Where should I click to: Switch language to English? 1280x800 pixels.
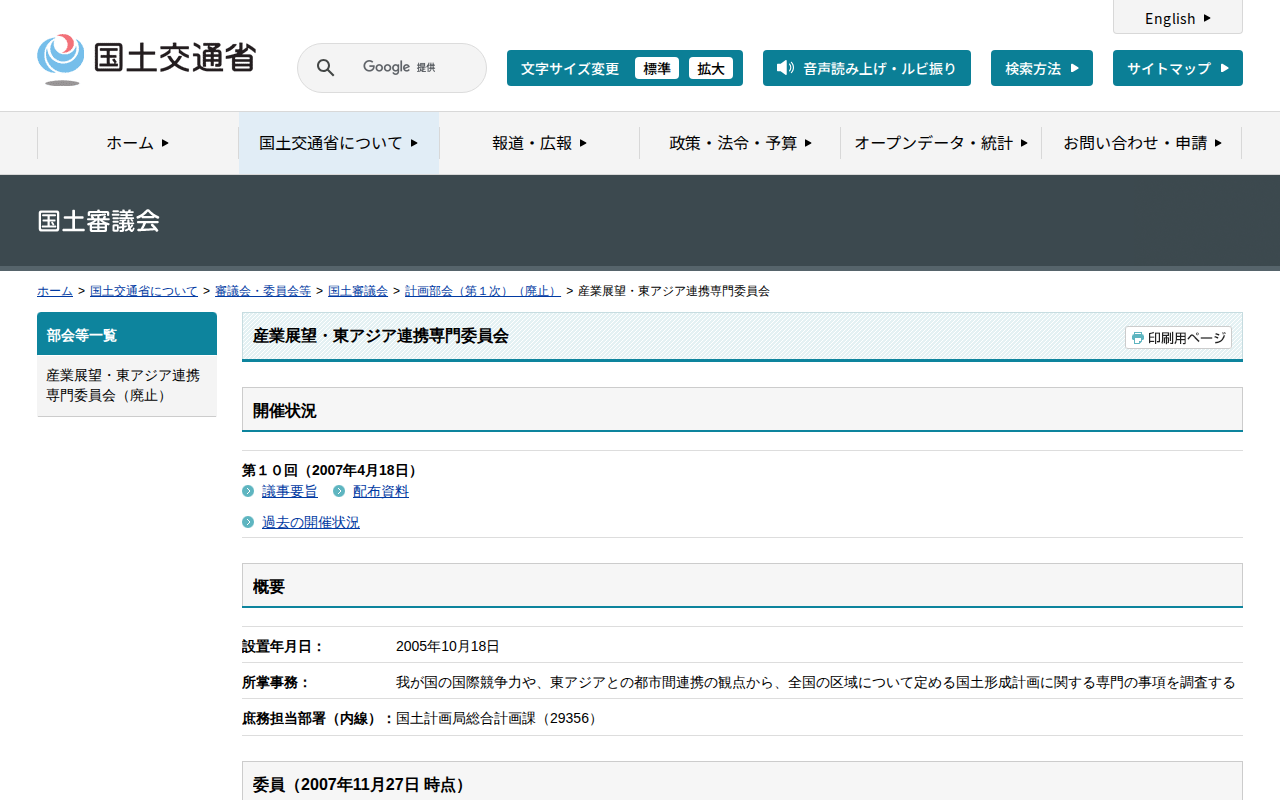[x=1177, y=18]
